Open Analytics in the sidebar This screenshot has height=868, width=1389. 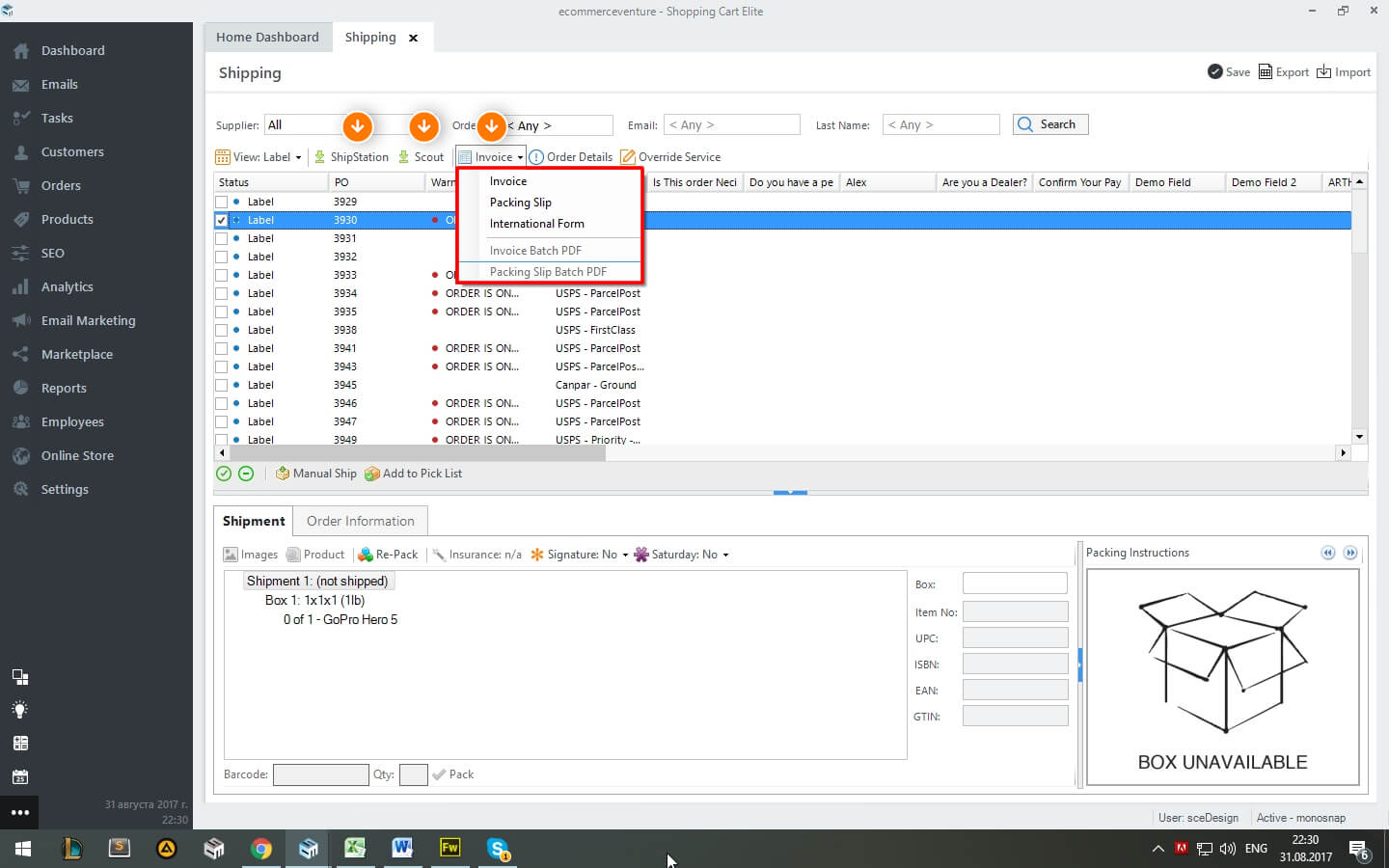click(67, 287)
